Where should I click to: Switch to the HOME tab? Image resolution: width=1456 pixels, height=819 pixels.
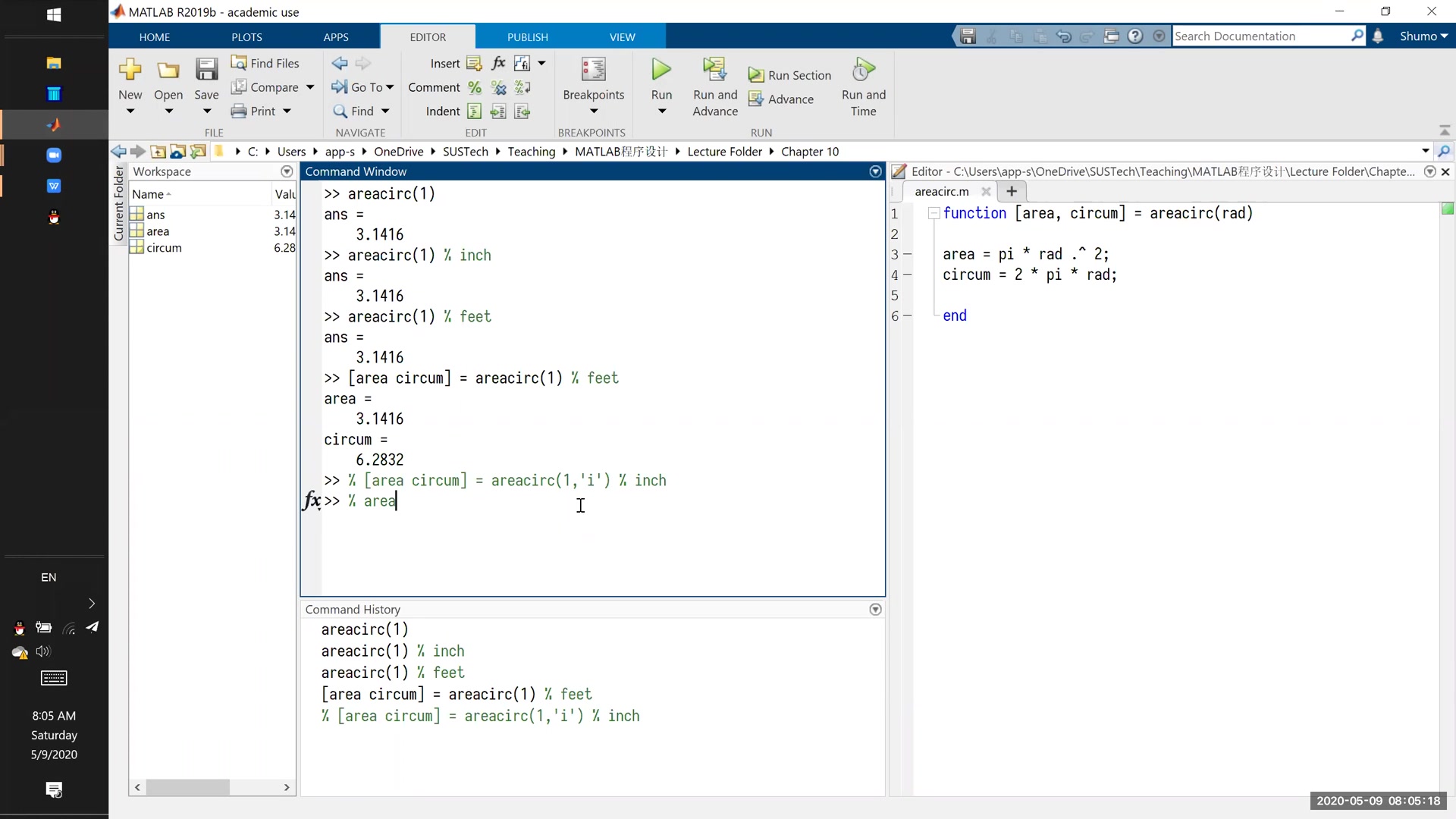pos(155,36)
